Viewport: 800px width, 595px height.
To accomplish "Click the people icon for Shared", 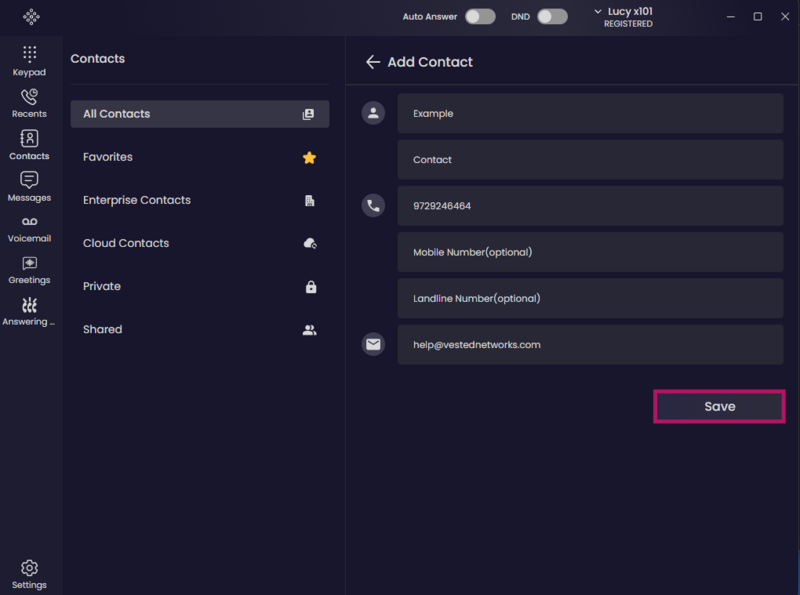I will (x=310, y=330).
